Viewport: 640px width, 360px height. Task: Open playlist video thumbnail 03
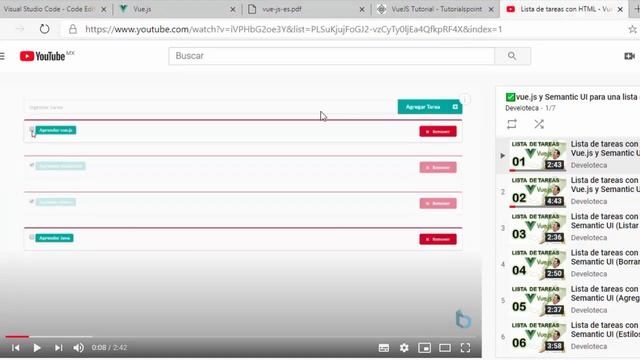[x=538, y=228]
